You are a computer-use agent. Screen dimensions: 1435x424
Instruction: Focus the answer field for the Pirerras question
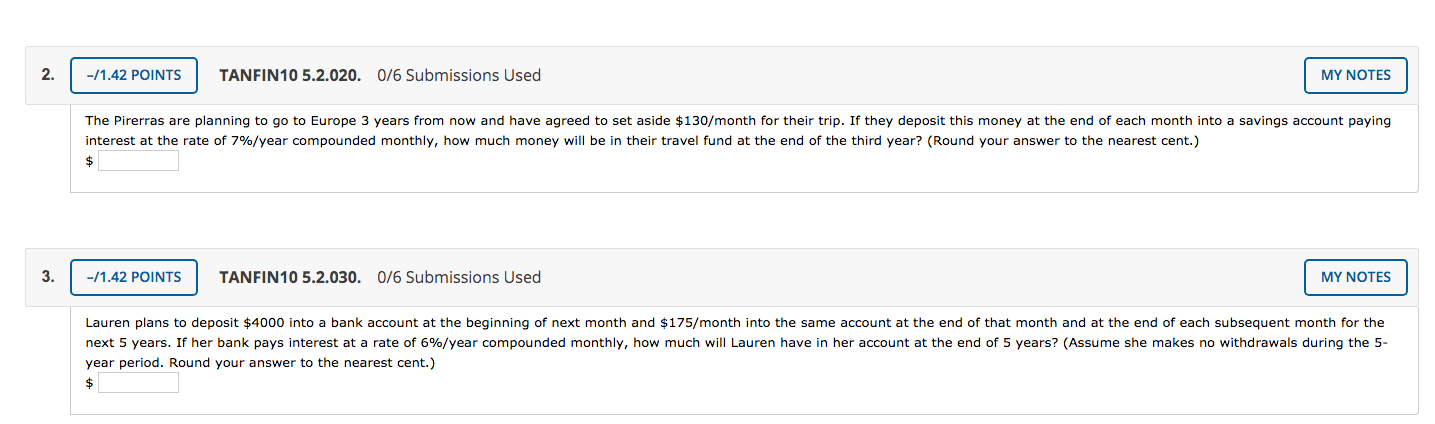click(138, 161)
